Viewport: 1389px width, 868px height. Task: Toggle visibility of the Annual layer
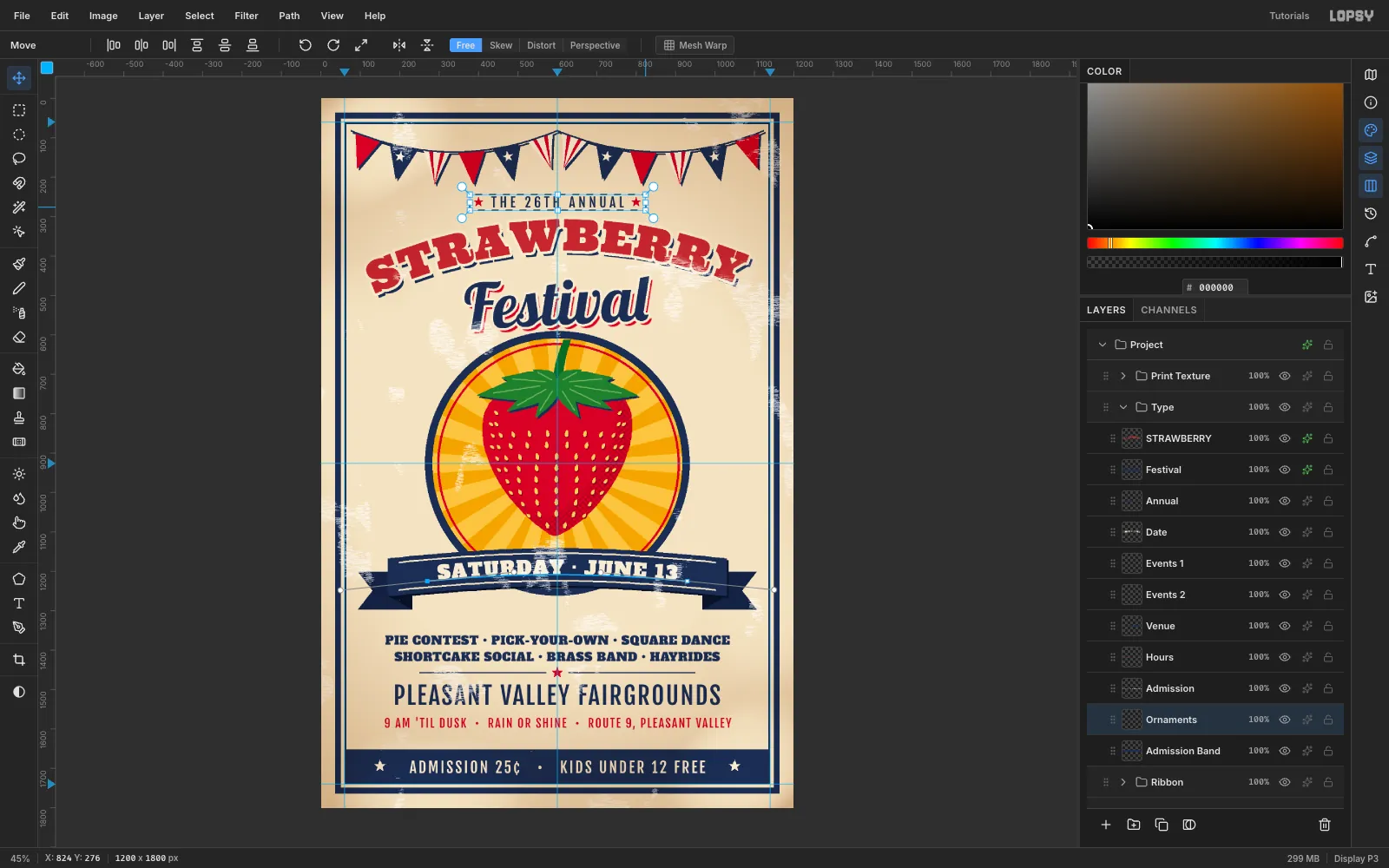point(1285,501)
